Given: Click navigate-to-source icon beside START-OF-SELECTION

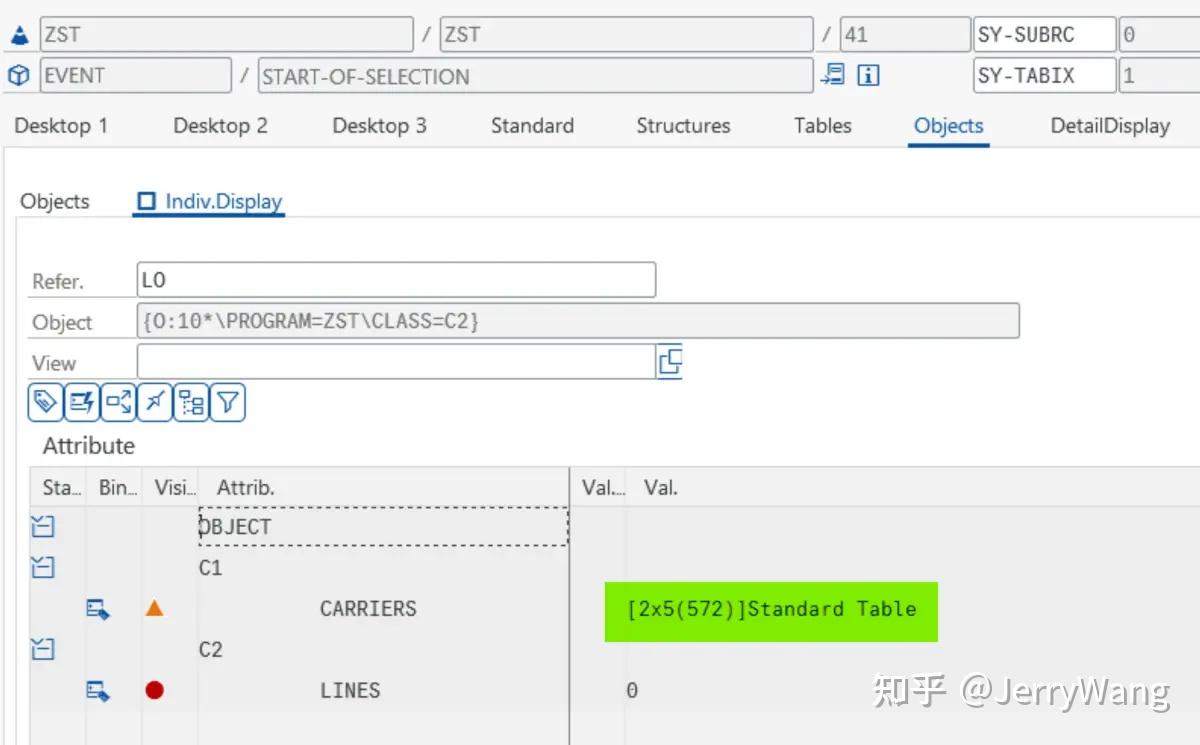Looking at the screenshot, I should click(x=836, y=75).
